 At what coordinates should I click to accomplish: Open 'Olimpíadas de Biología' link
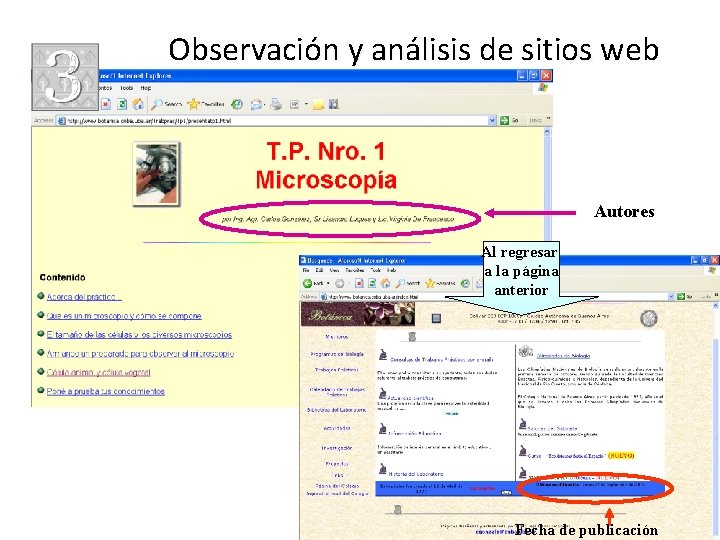[x=563, y=356]
